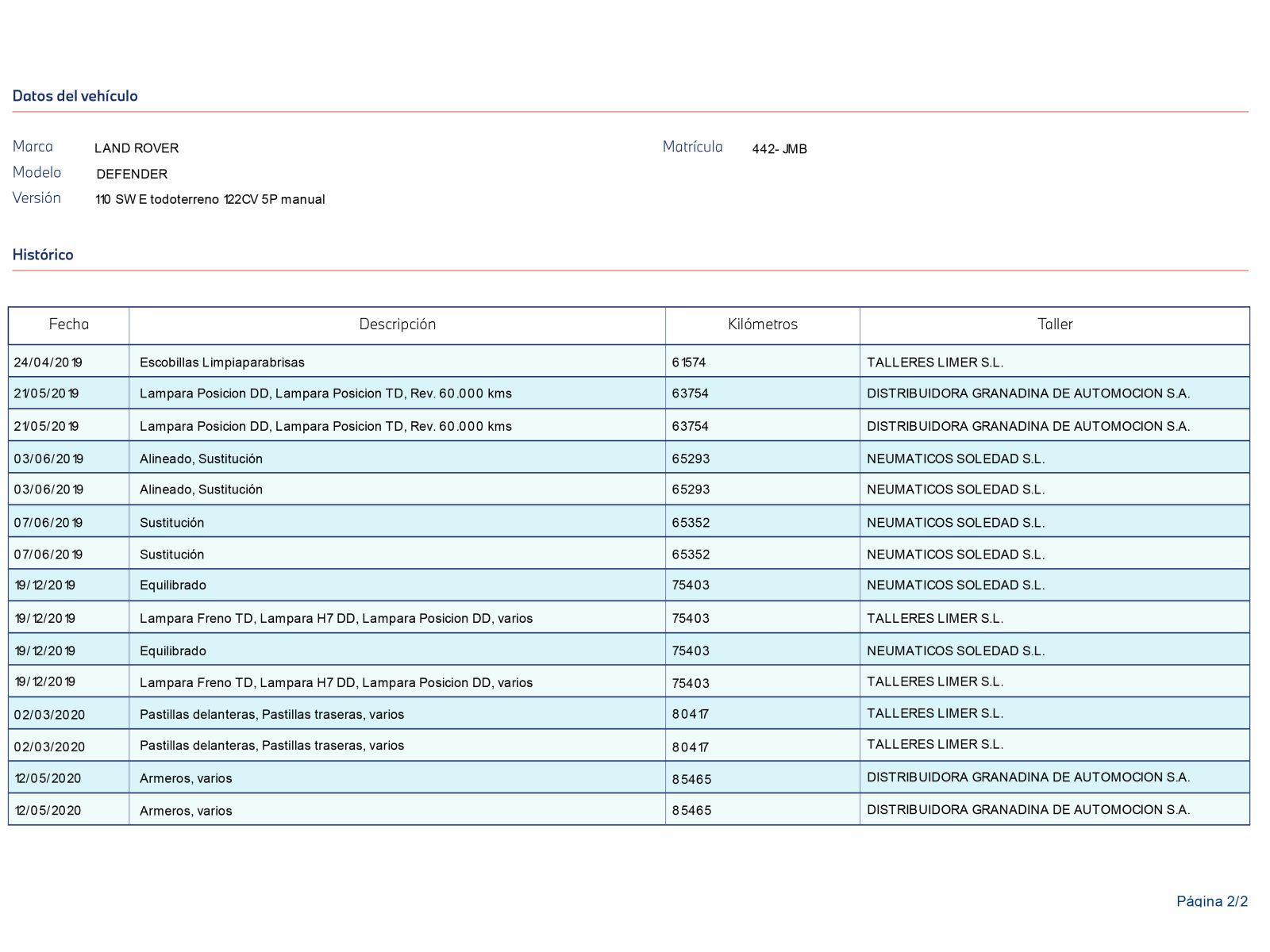This screenshot has width=1270, height=952.
Task: Click the 110 SW E todoterreno version text
Action: (210, 199)
